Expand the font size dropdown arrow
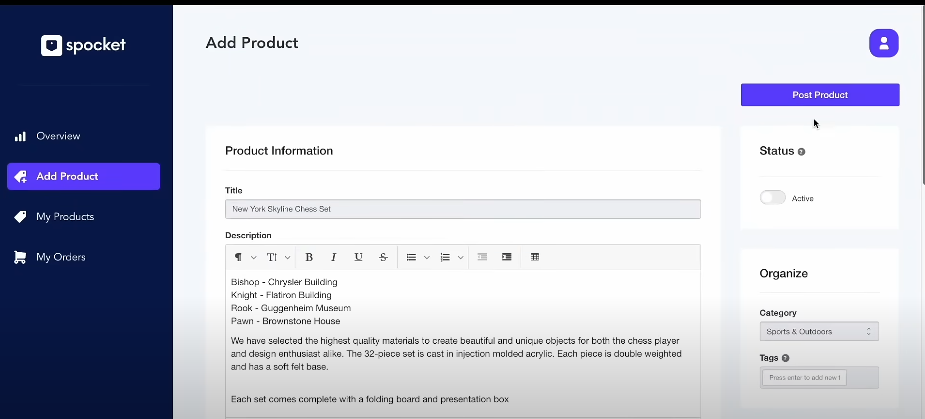925x419 pixels. [x=287, y=257]
